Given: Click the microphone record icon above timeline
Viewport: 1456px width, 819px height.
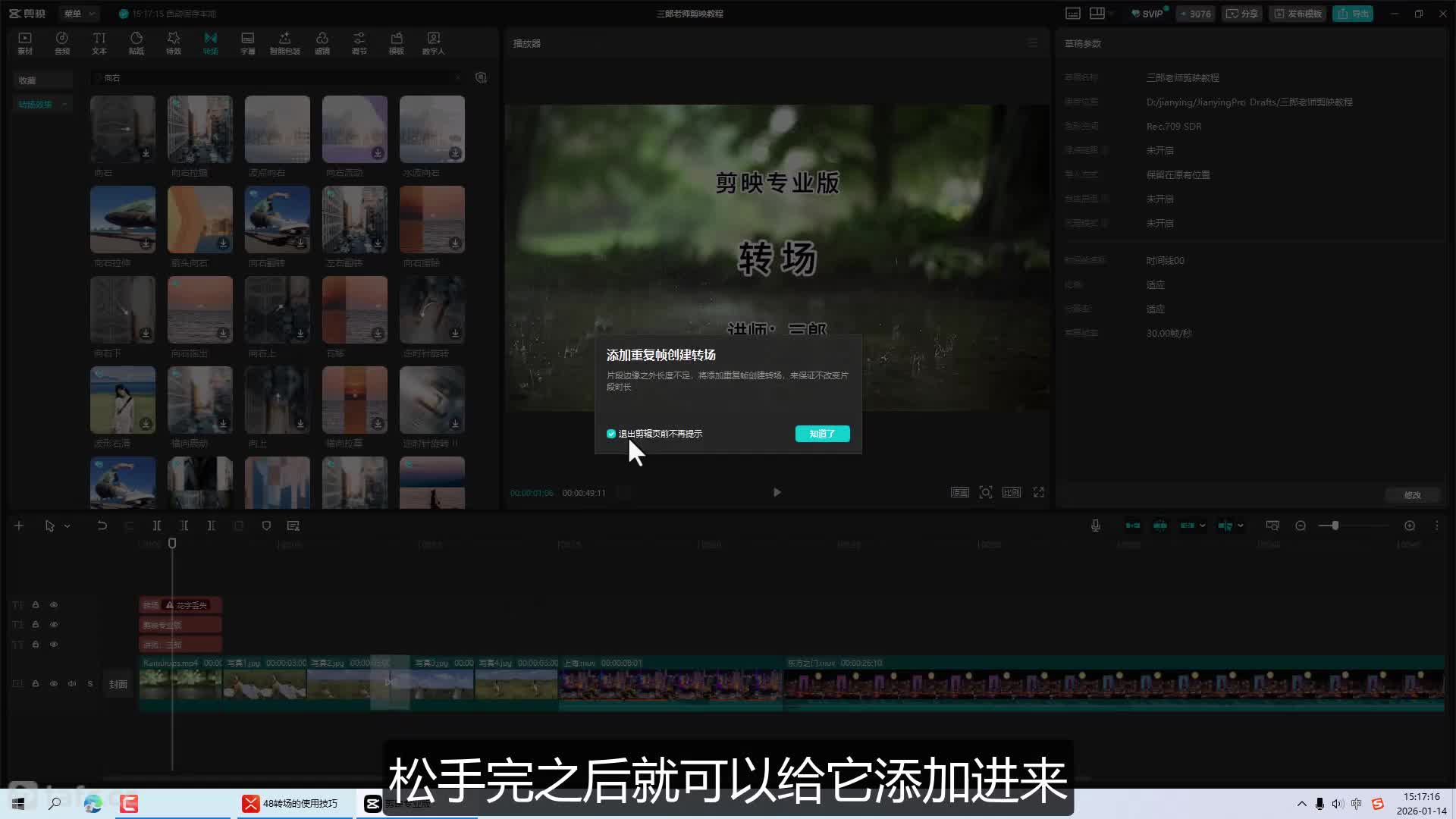Looking at the screenshot, I should point(1096,526).
